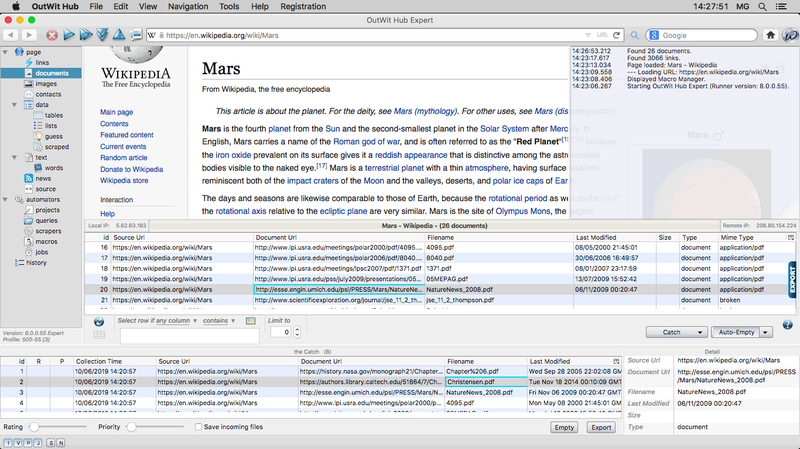Click the single blue arrow next-page icon
800x449 pixels.
click(69, 35)
